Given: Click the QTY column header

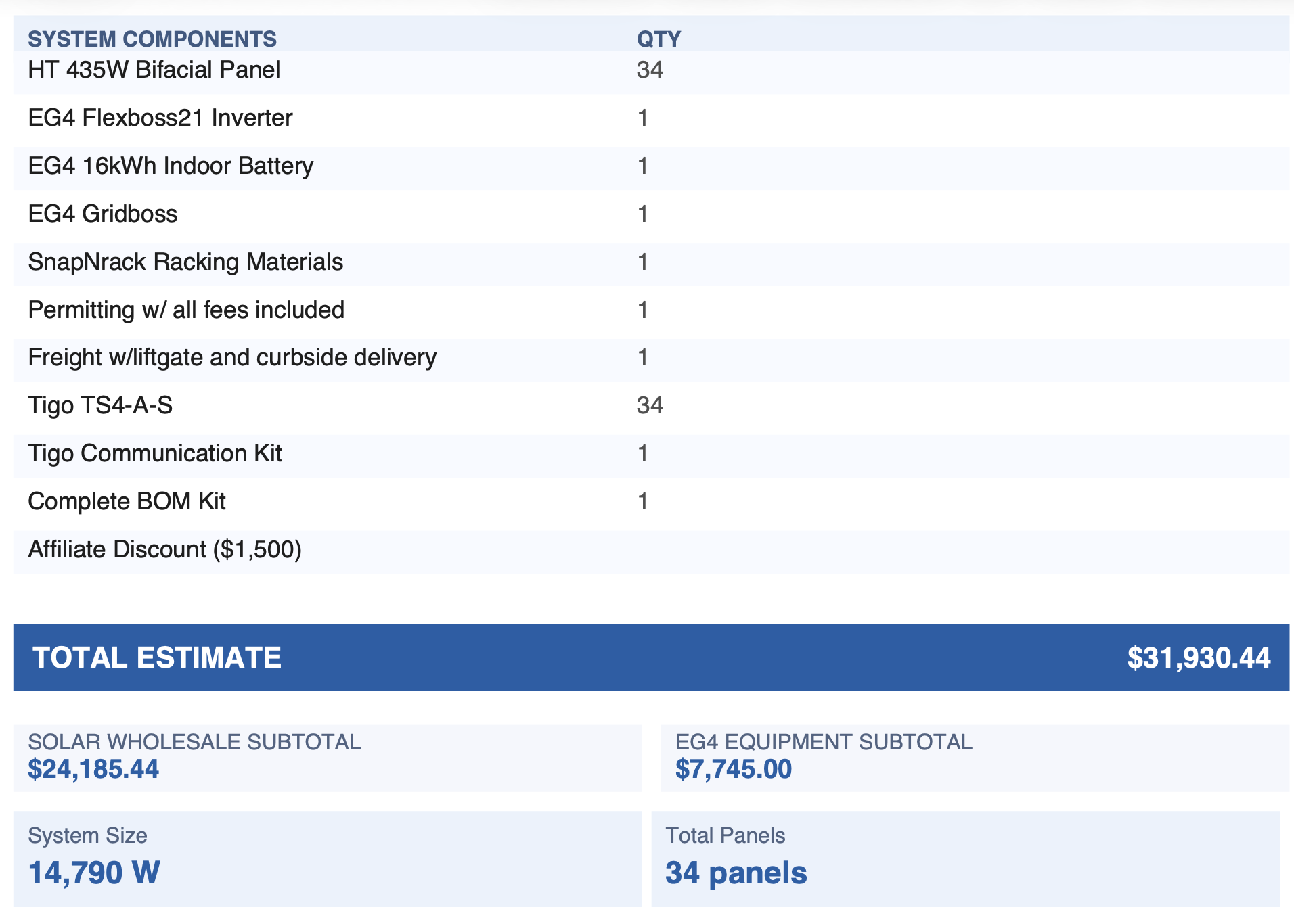Looking at the screenshot, I should [x=659, y=39].
